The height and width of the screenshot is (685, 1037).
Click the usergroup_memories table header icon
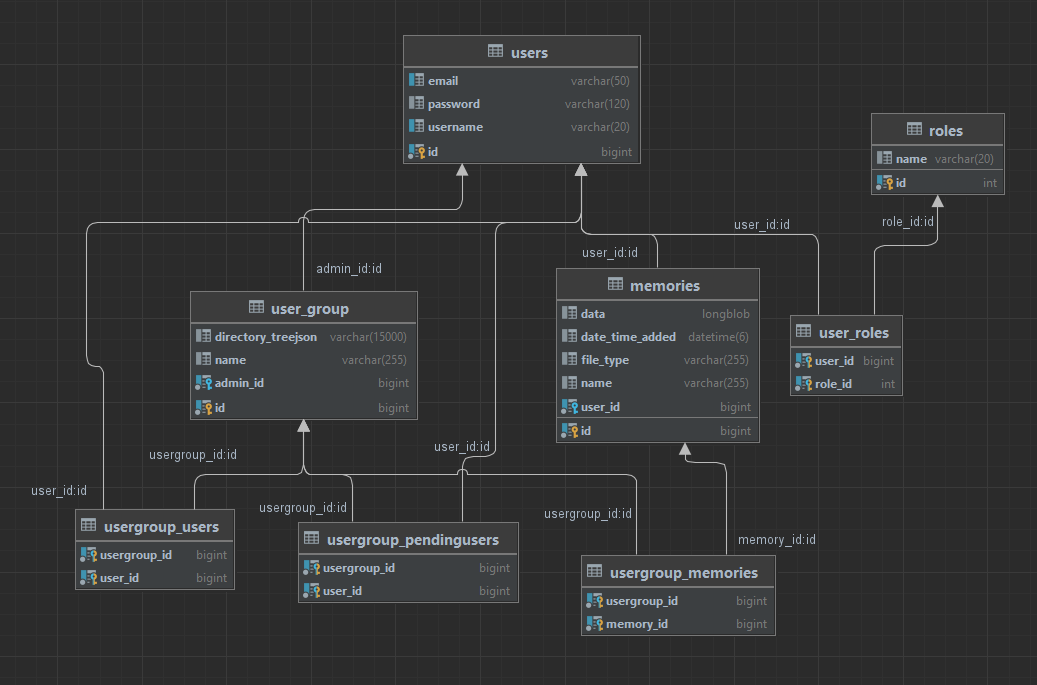click(594, 571)
